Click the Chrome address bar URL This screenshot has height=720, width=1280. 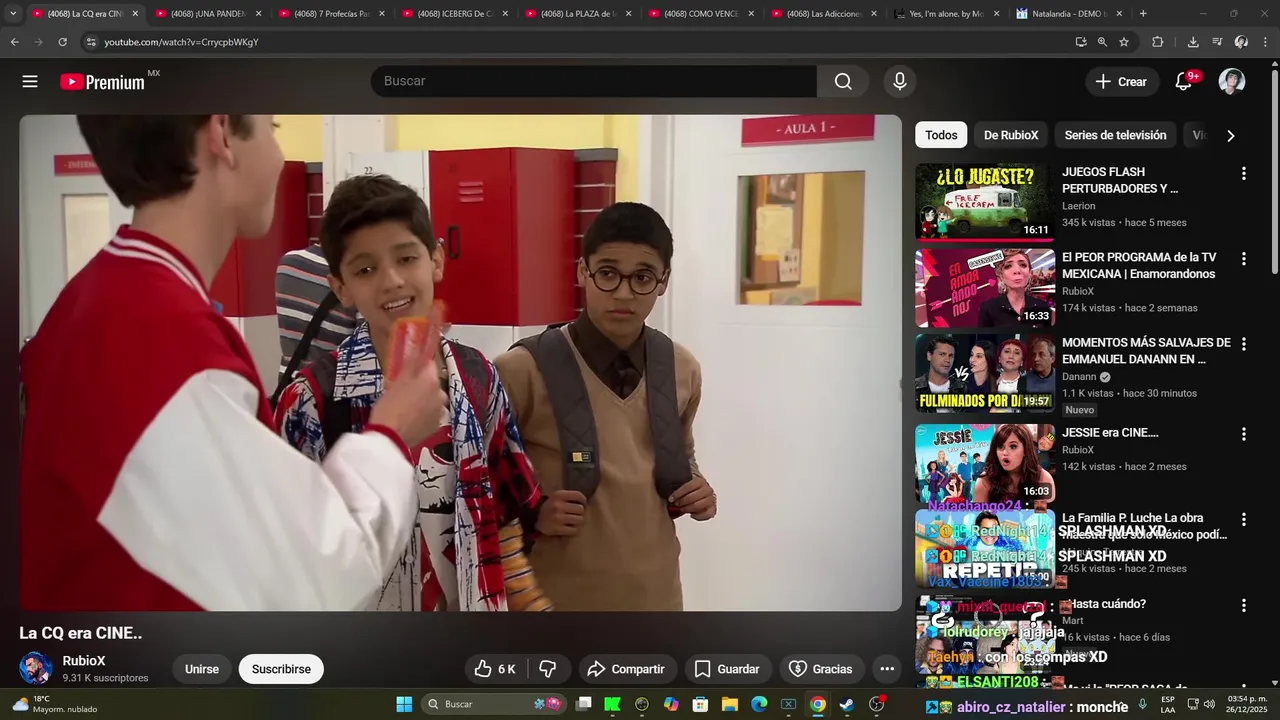[x=181, y=42]
